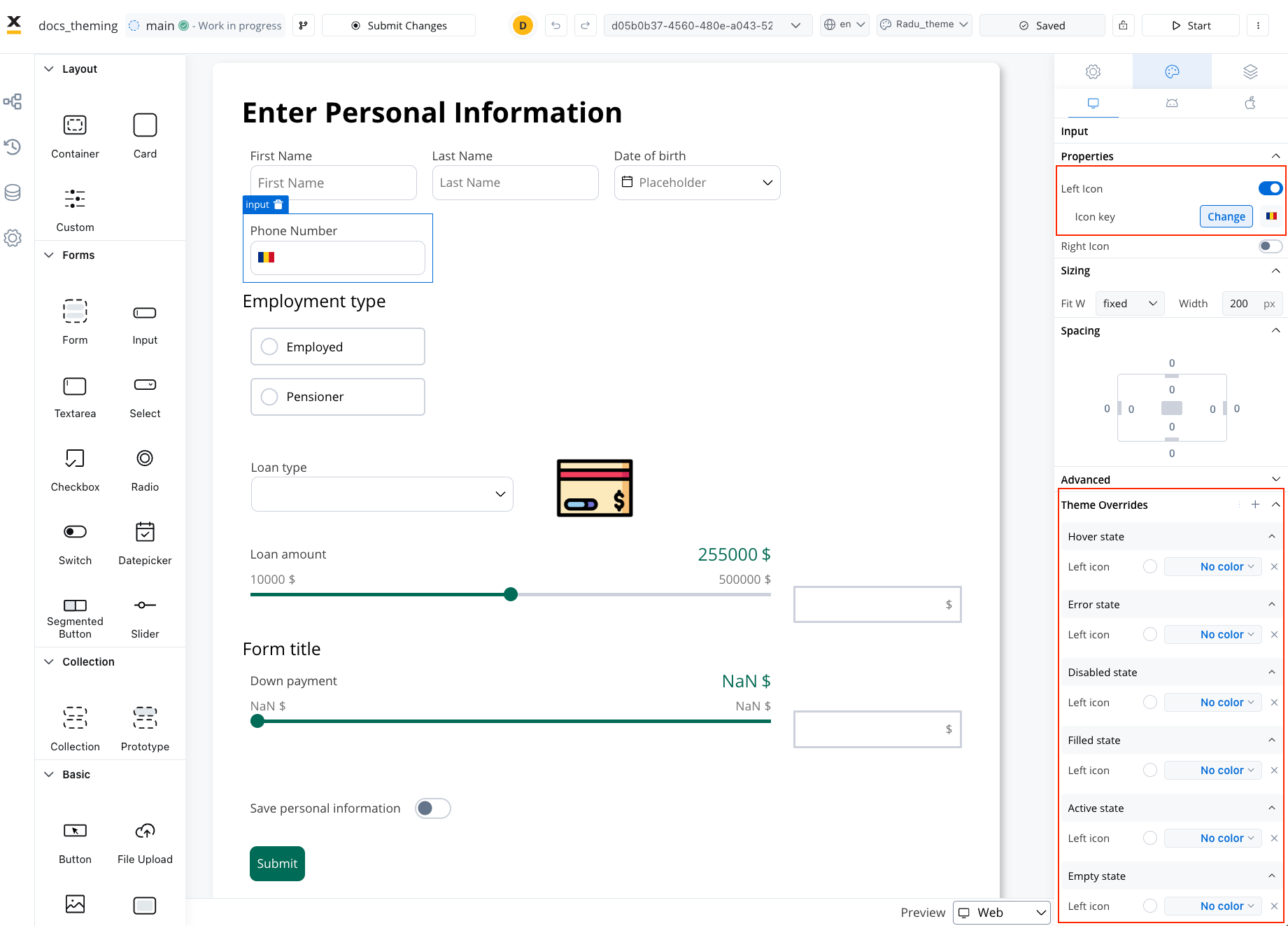Collapse the Properties section chevron
This screenshot has width=1288, height=926.
(1275, 156)
